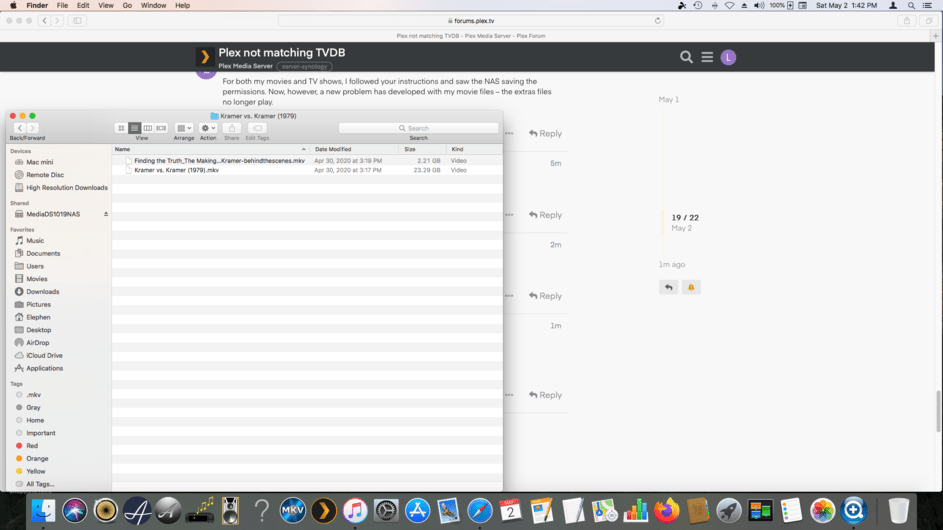The width and height of the screenshot is (943, 530).
Task: Click Safari's back button
Action: point(45,20)
